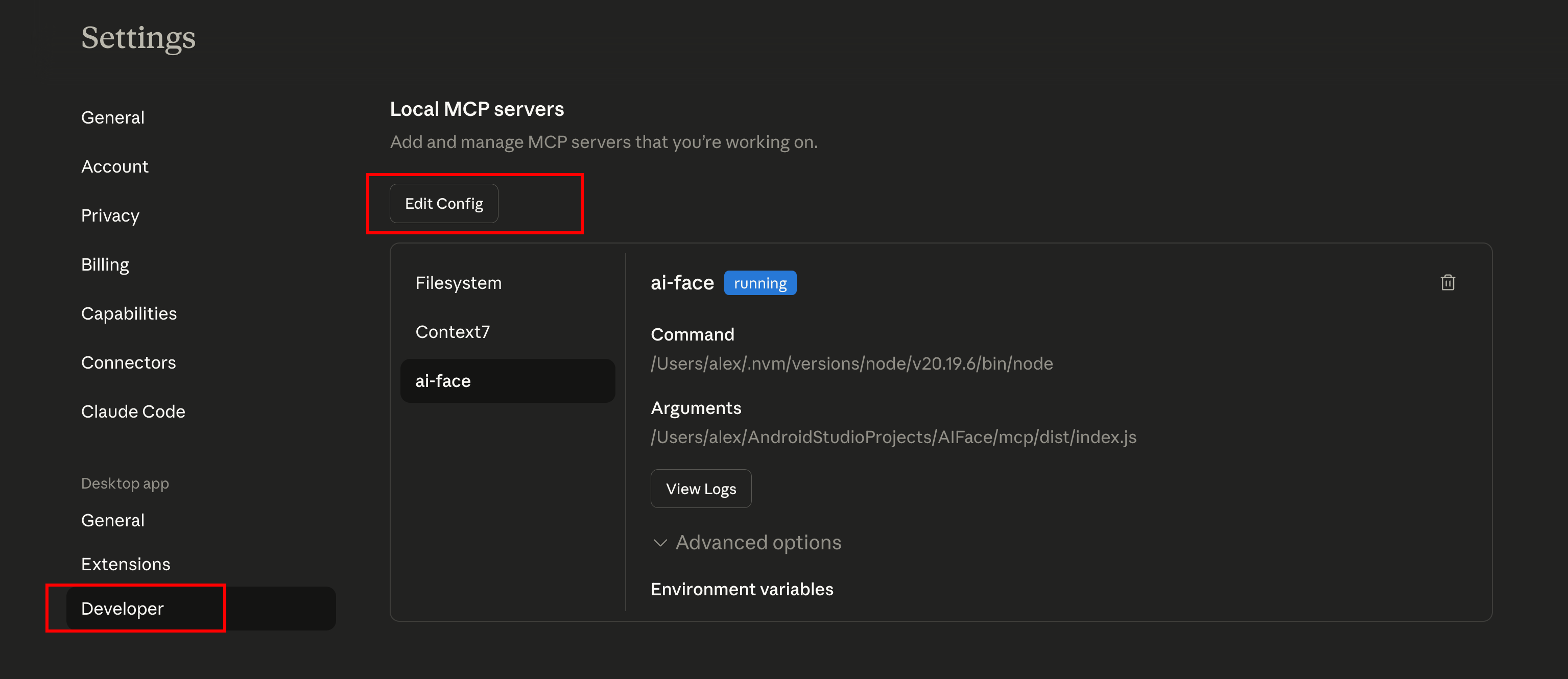Click the node command path text
Screen dimensions: 1568x679
[851, 364]
